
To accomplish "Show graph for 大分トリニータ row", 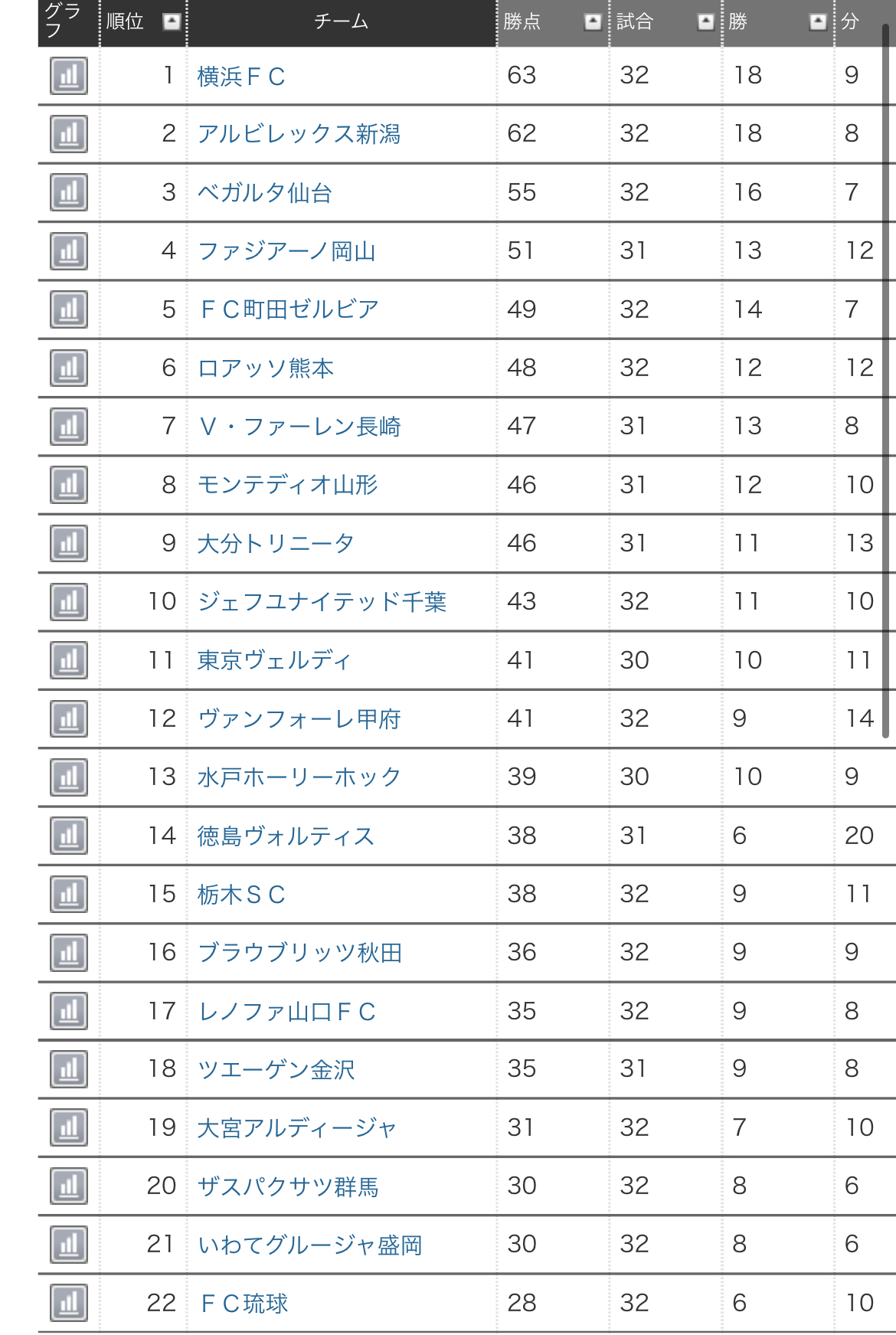I will point(69,543).
